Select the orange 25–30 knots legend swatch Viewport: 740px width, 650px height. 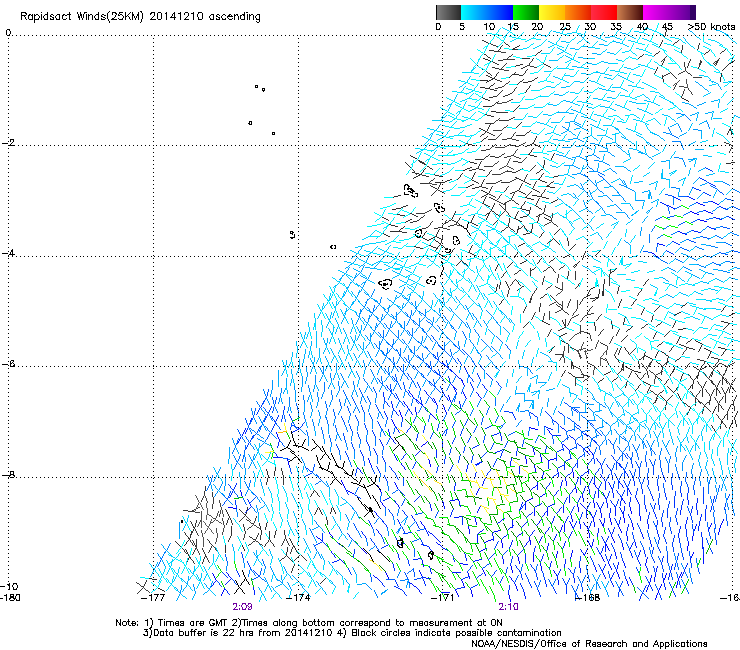point(578,12)
